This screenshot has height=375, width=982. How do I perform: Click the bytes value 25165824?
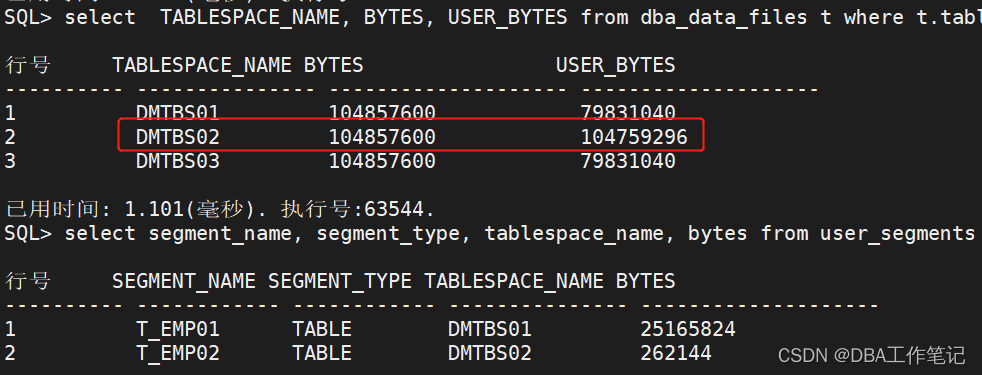(688, 329)
